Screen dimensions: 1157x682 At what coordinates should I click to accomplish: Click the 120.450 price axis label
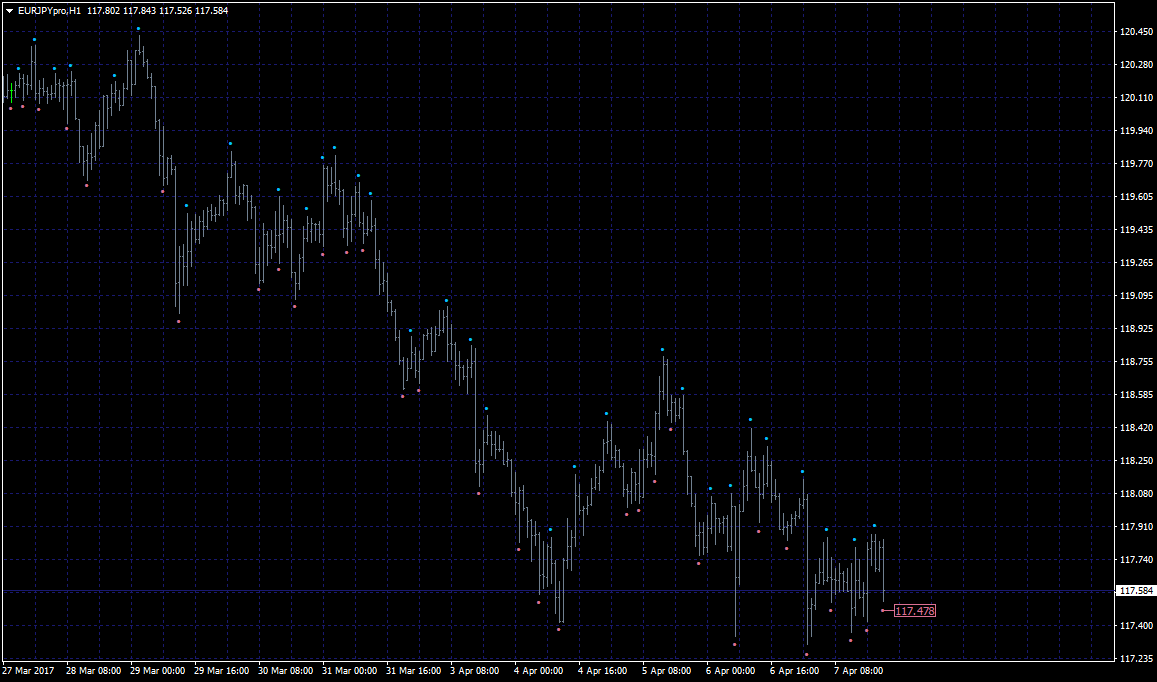coord(1136,32)
